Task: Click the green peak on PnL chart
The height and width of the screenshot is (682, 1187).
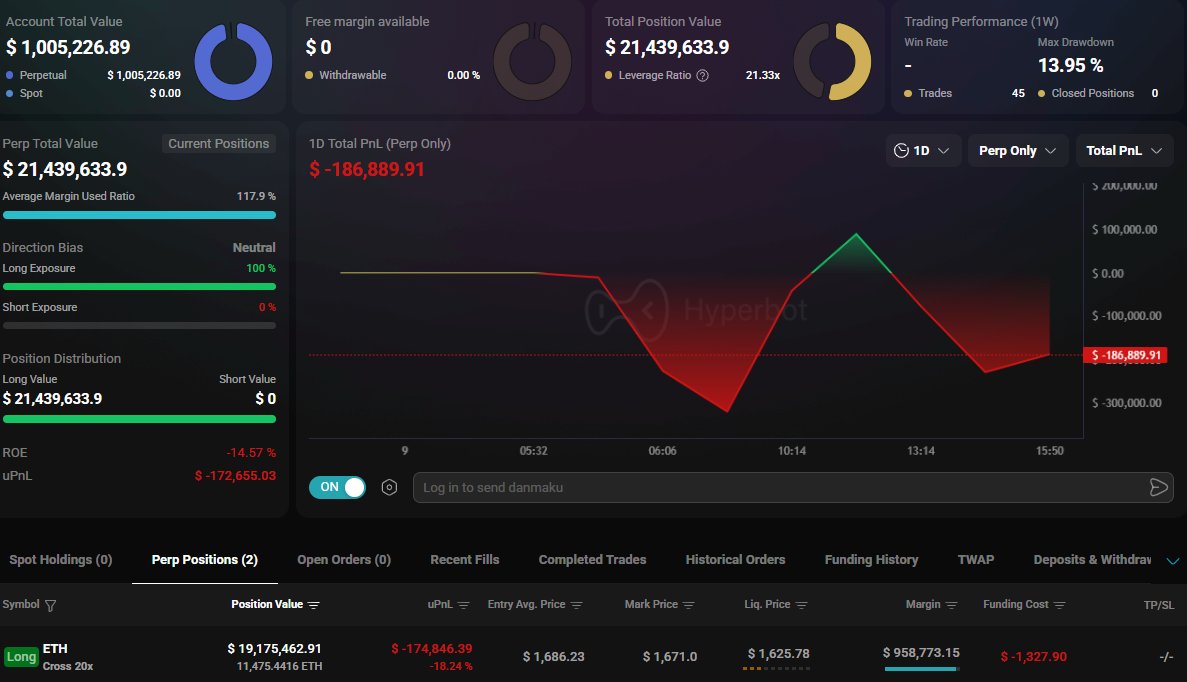Action: click(856, 235)
